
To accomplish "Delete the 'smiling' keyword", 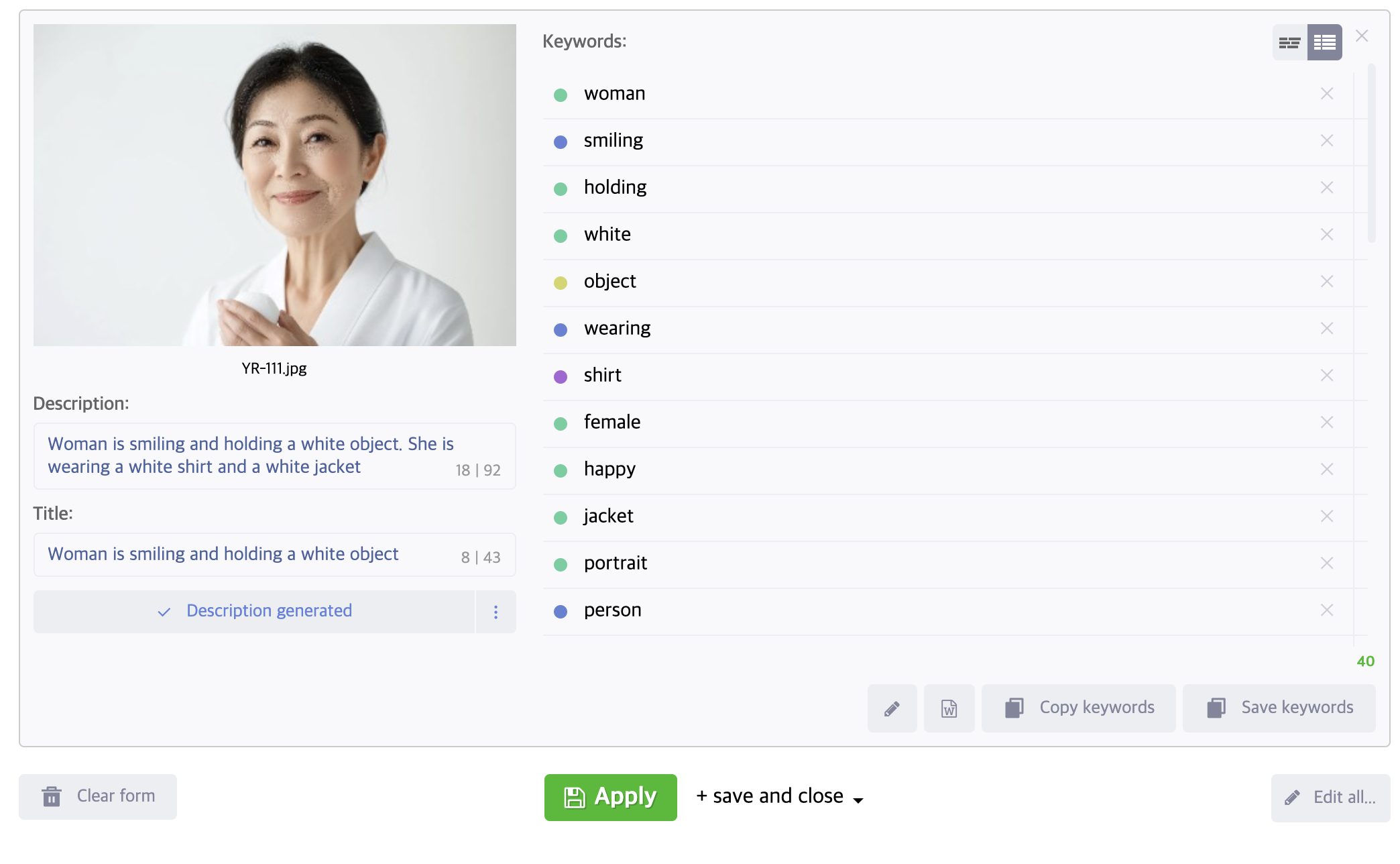I will [x=1326, y=141].
